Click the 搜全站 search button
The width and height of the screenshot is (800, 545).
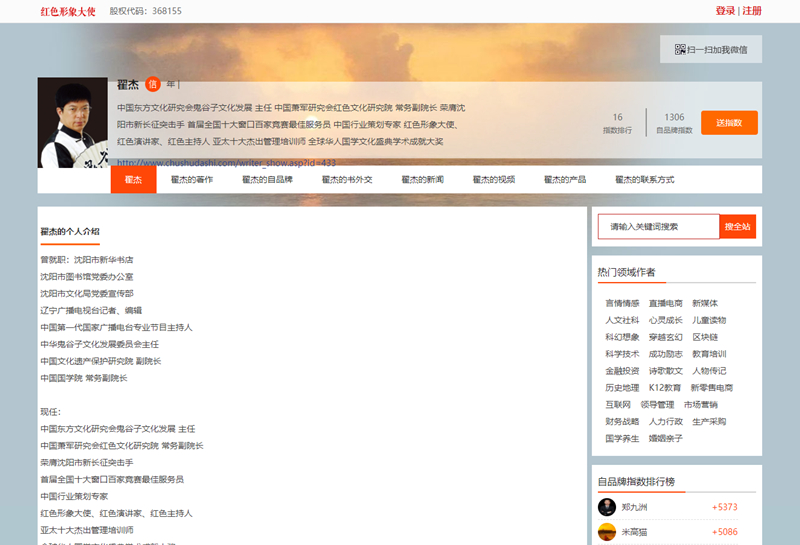[x=738, y=227]
